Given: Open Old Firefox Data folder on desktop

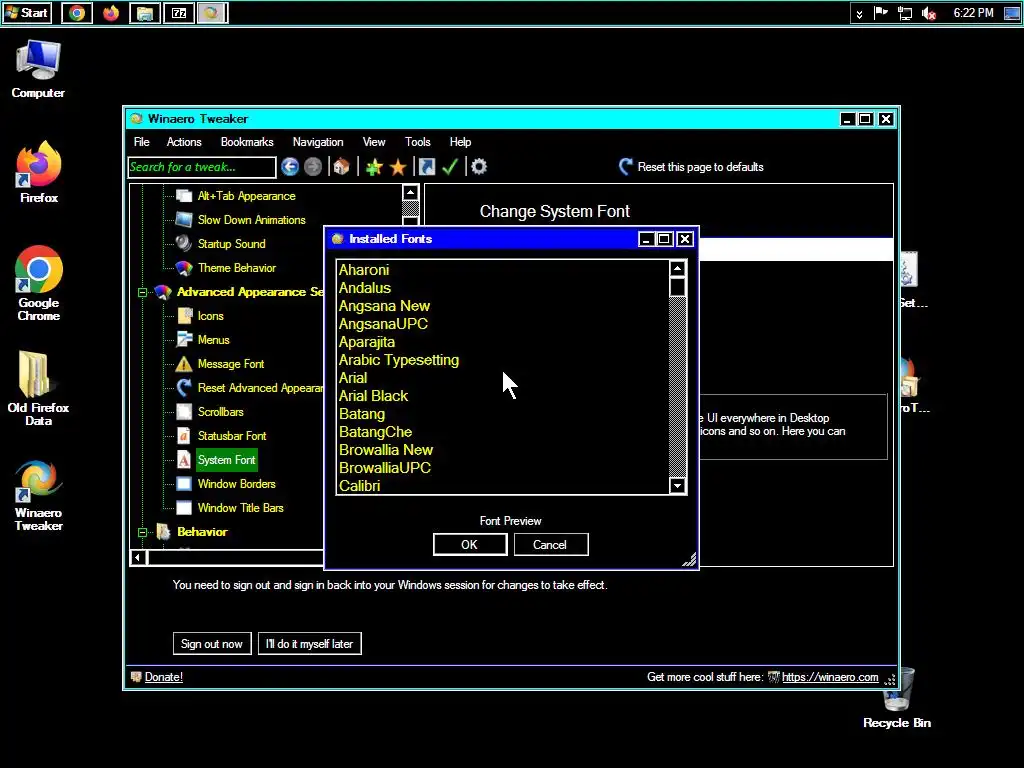Looking at the screenshot, I should coord(38,389).
